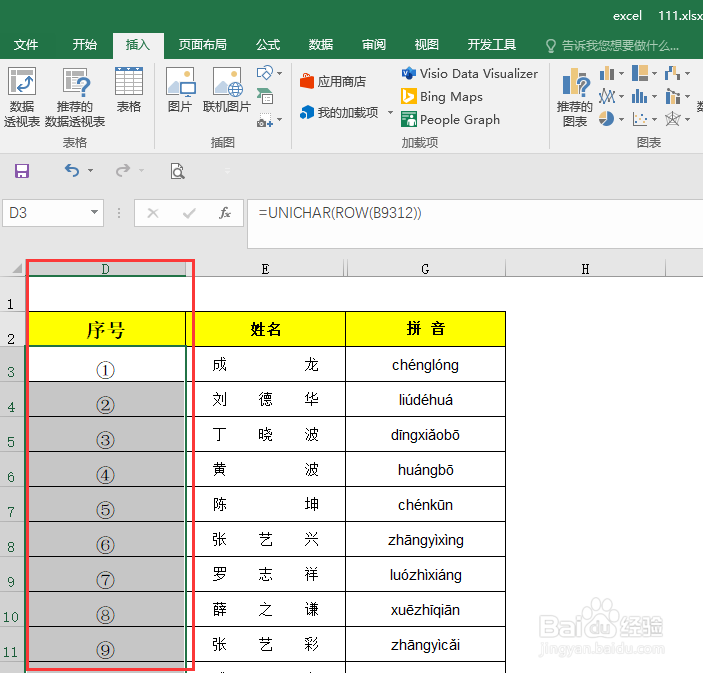Open Recommended PivotTables
Image resolution: width=703 pixels, height=673 pixels.
click(75, 97)
